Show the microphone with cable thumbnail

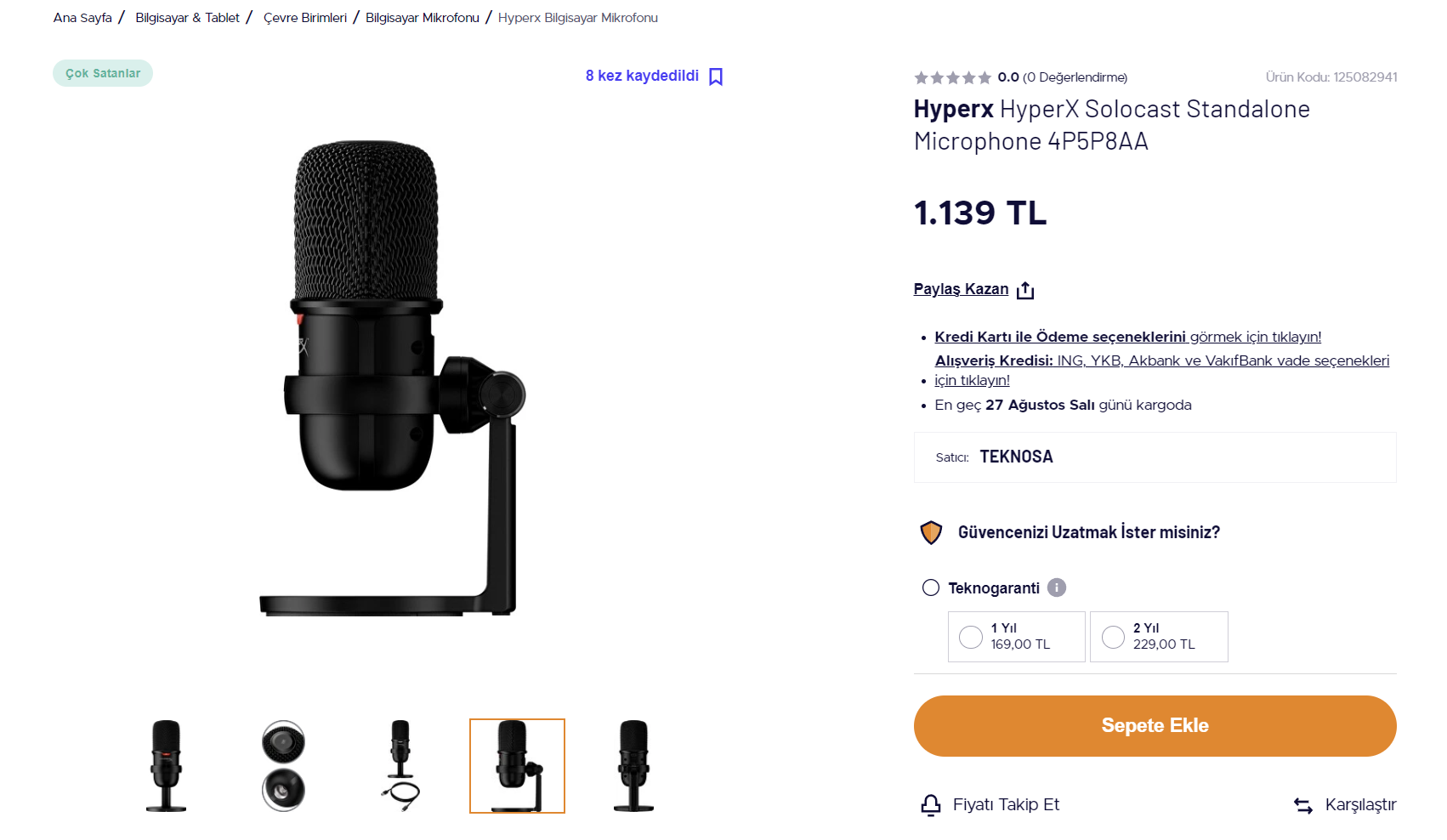(400, 765)
